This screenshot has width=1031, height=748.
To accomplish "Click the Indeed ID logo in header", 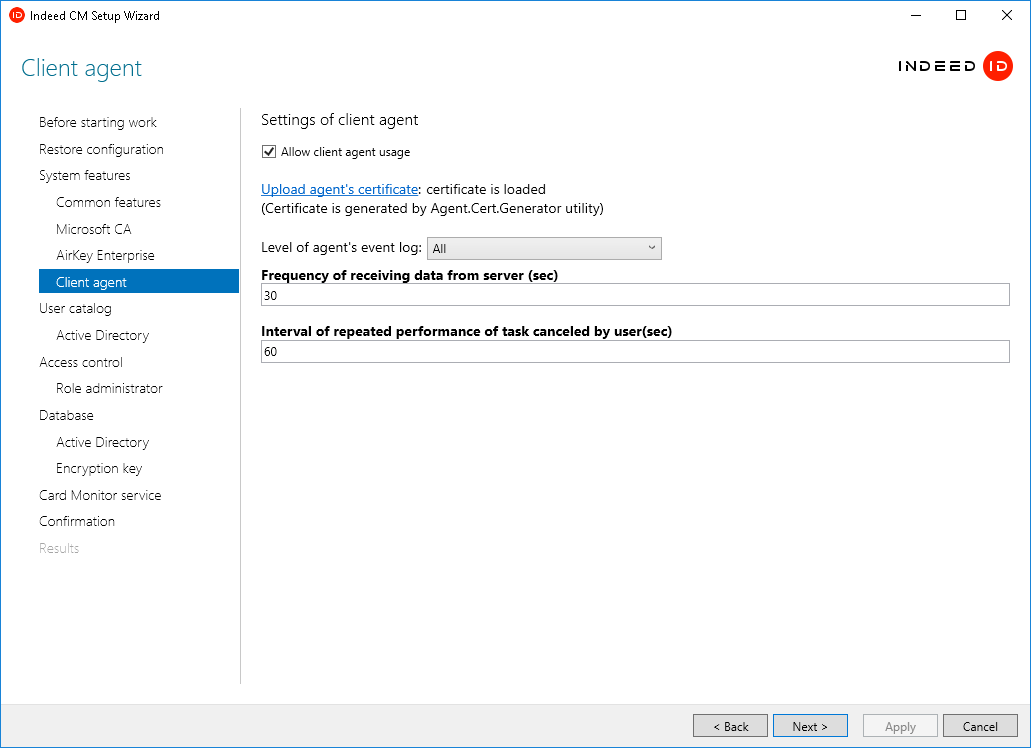I will (x=955, y=66).
